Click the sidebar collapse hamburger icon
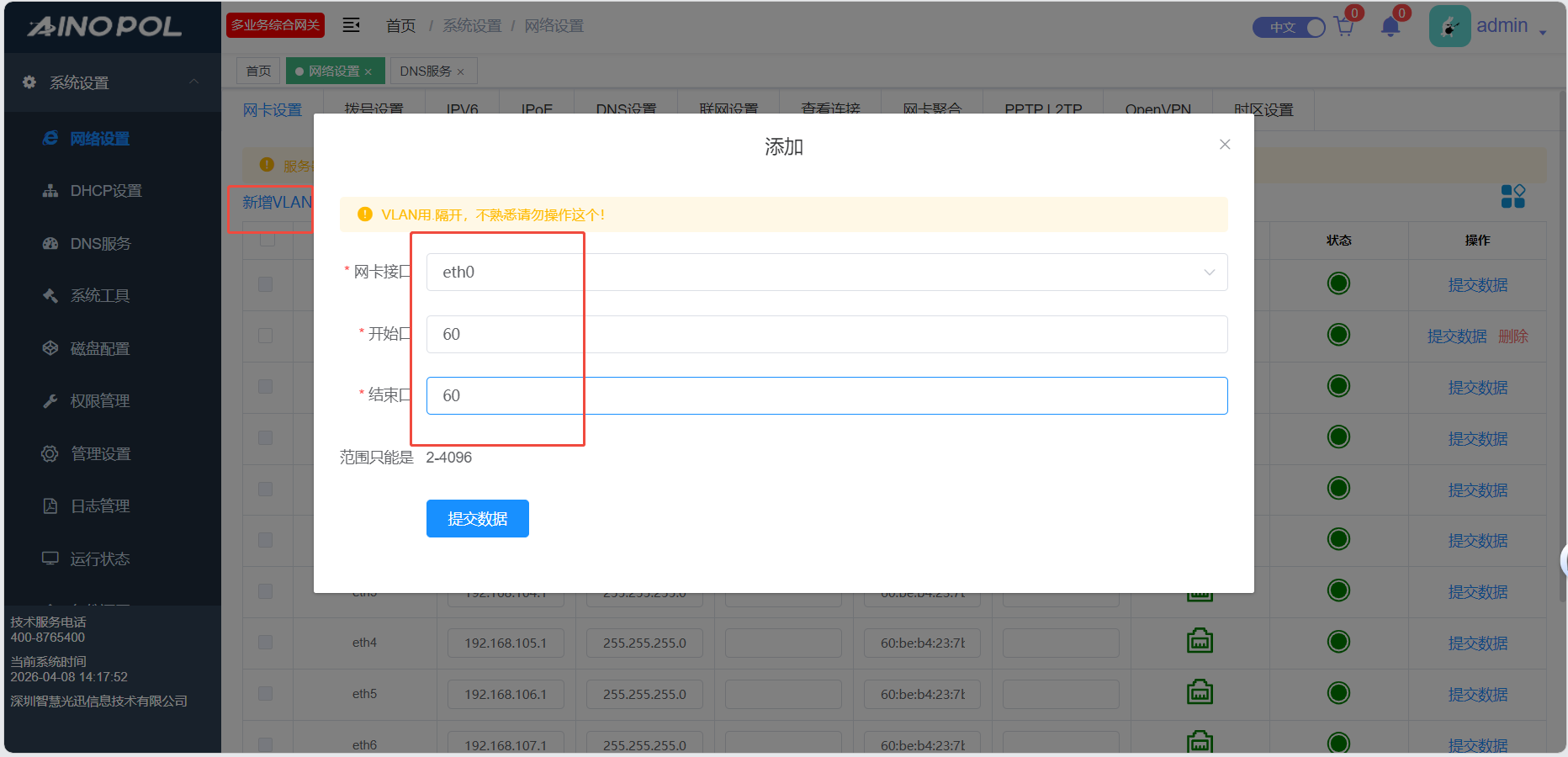 point(352,25)
